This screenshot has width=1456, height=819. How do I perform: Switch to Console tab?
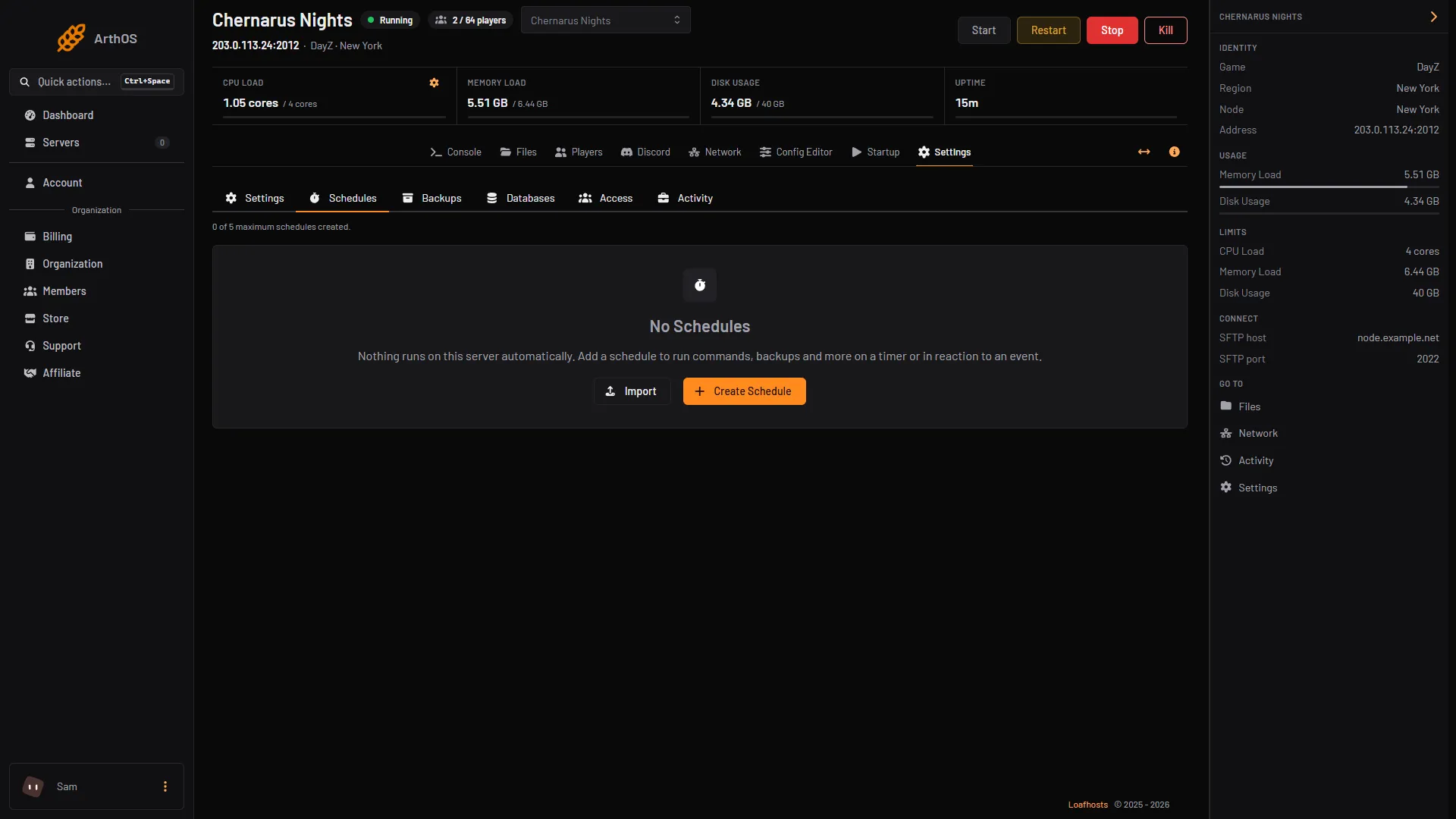click(x=456, y=152)
